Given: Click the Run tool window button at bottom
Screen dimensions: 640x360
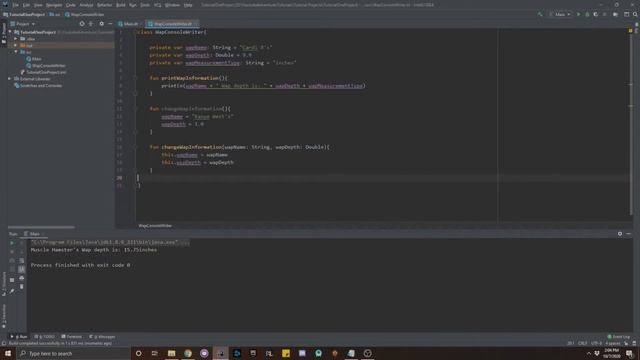Looking at the screenshot, I should pos(19,337).
